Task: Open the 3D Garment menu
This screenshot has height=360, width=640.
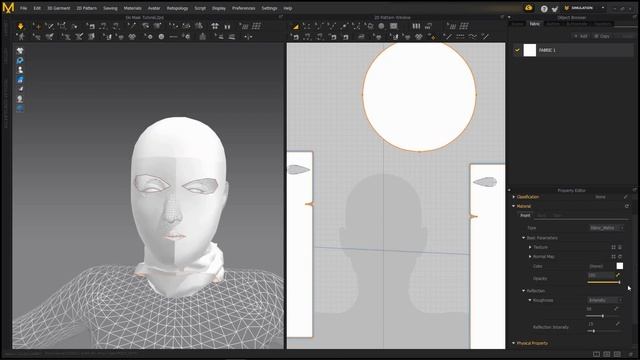Action: click(59, 8)
